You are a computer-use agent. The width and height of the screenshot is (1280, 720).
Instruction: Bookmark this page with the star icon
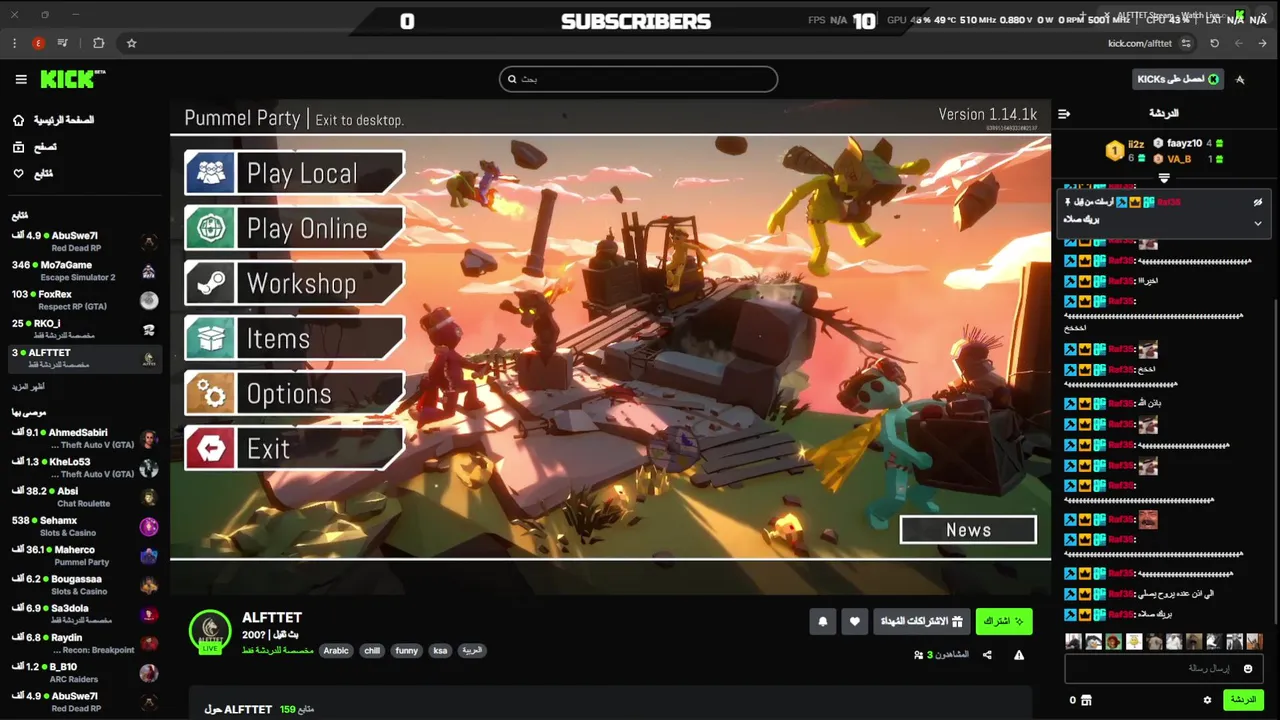(131, 43)
